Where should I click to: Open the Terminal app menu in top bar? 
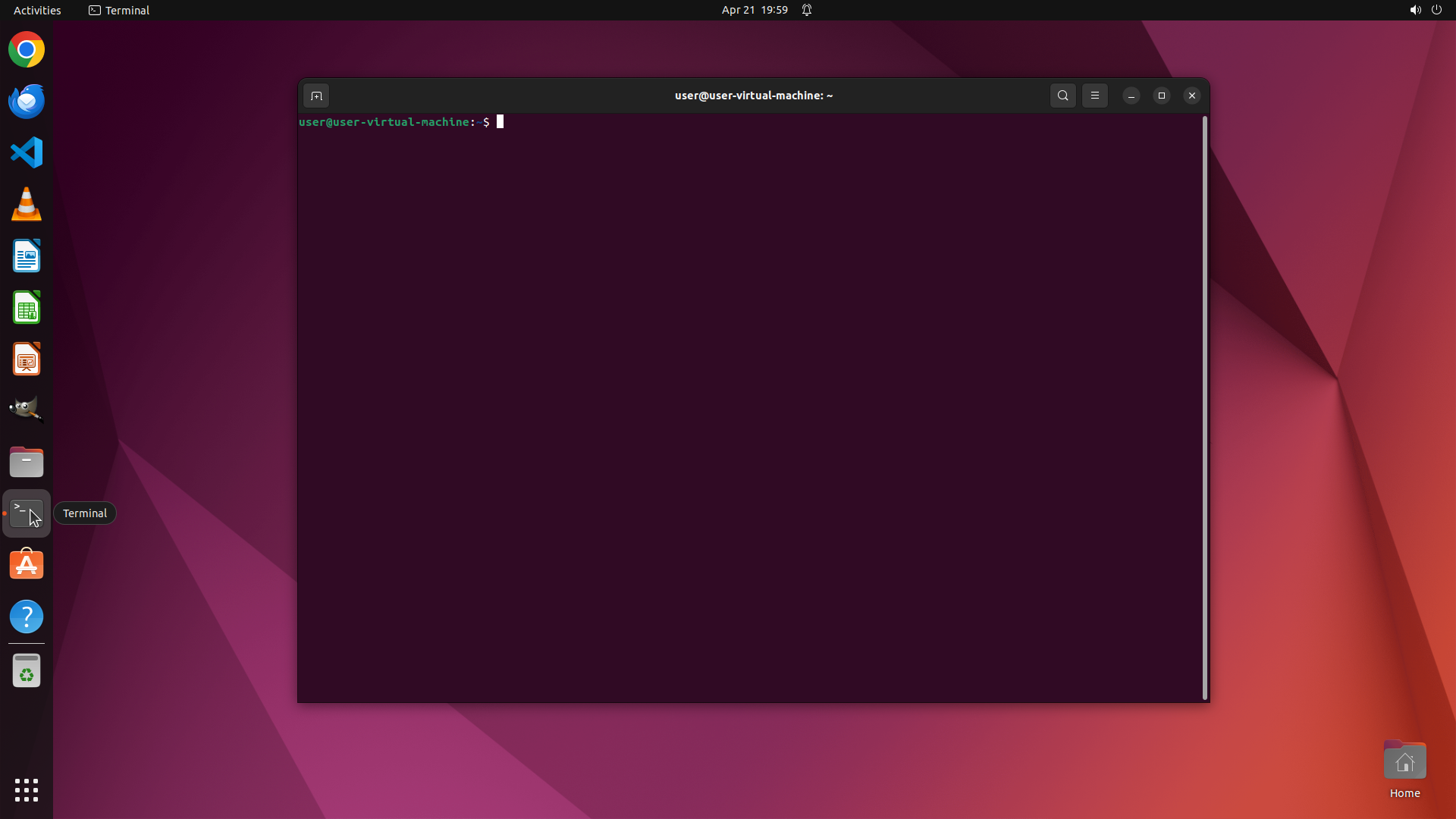click(x=119, y=10)
